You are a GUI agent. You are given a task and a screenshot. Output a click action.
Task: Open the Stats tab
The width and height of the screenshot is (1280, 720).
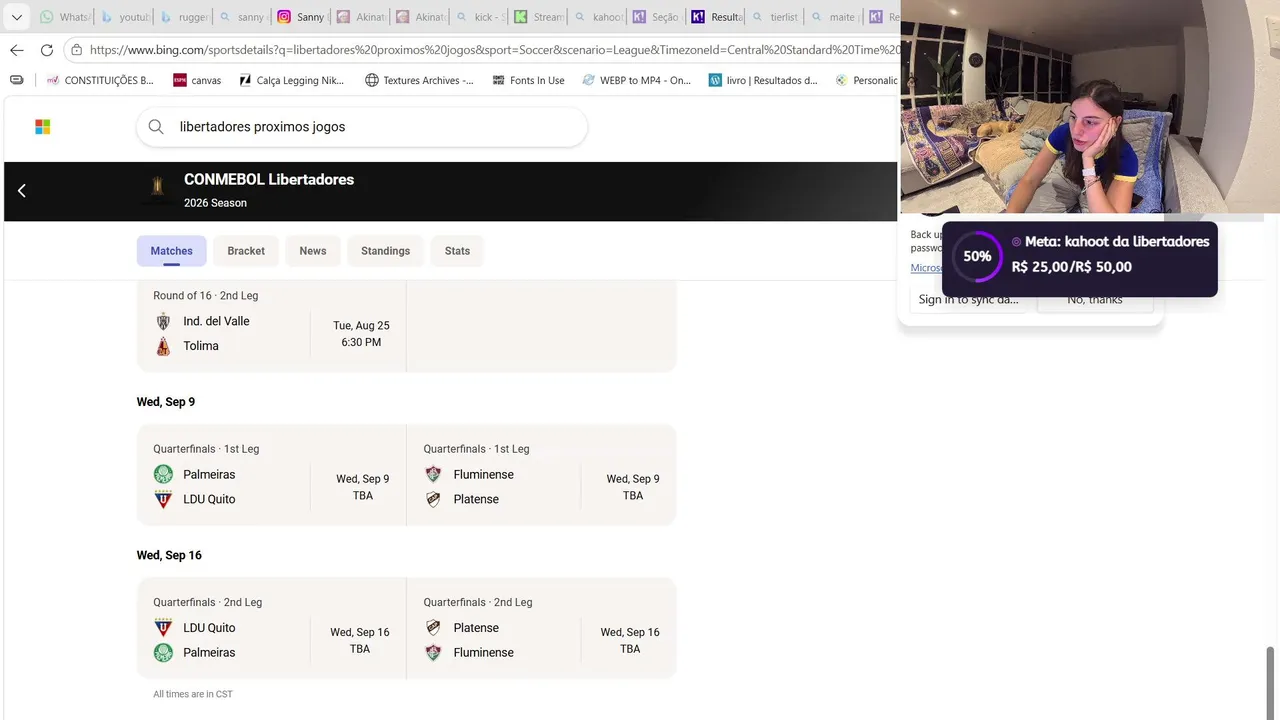[x=457, y=251]
